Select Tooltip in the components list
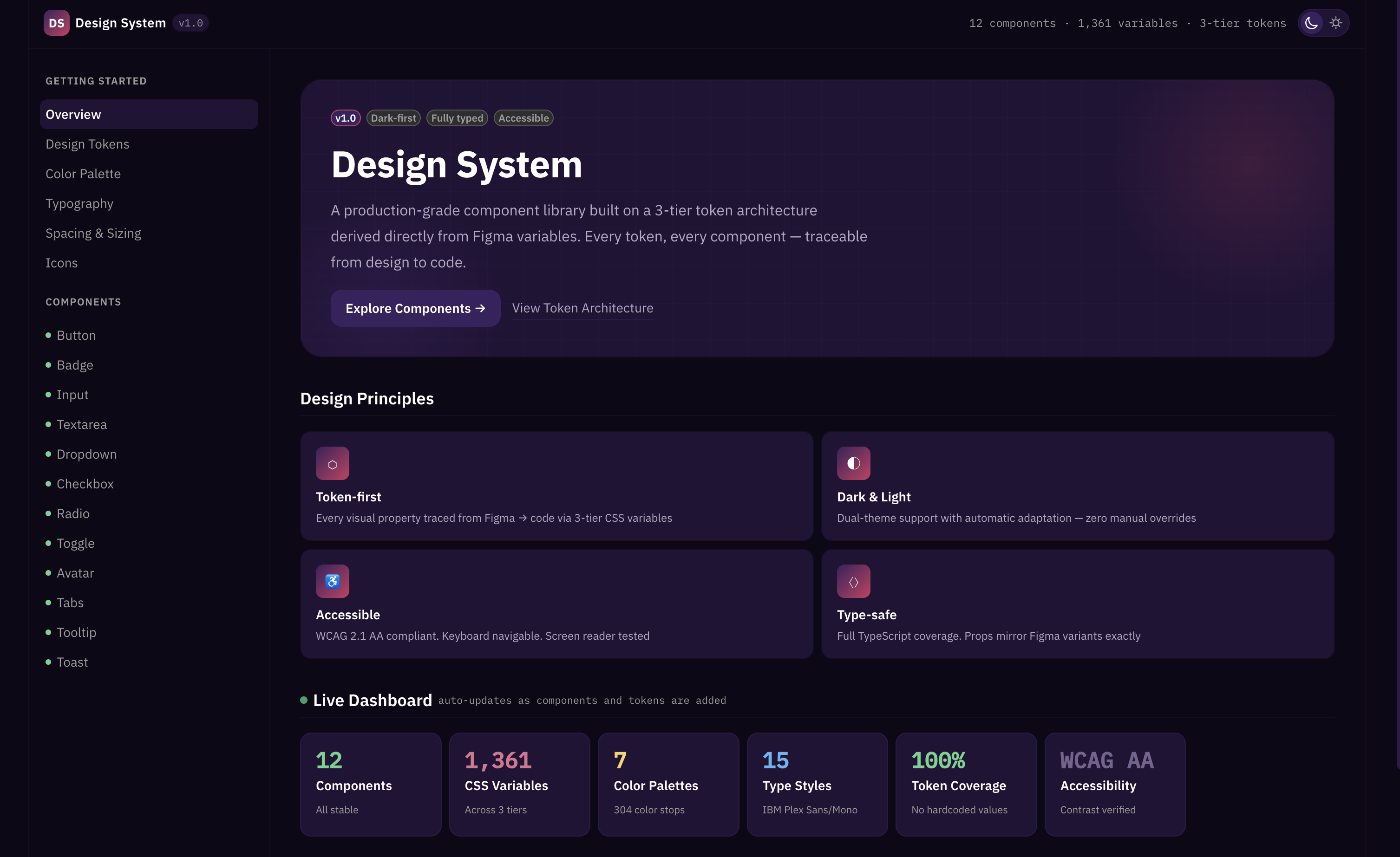This screenshot has height=857, width=1400. [x=149, y=633]
